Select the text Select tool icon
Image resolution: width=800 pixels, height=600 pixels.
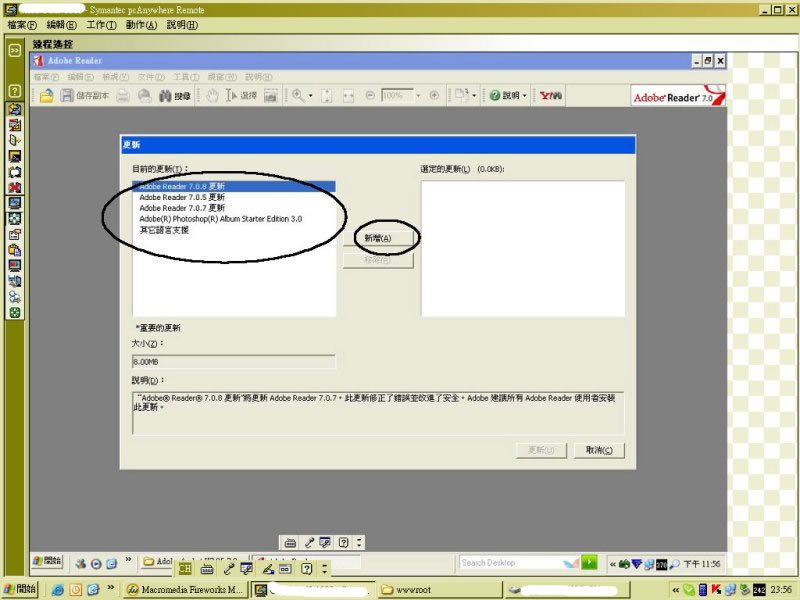pyautogui.click(x=232, y=95)
